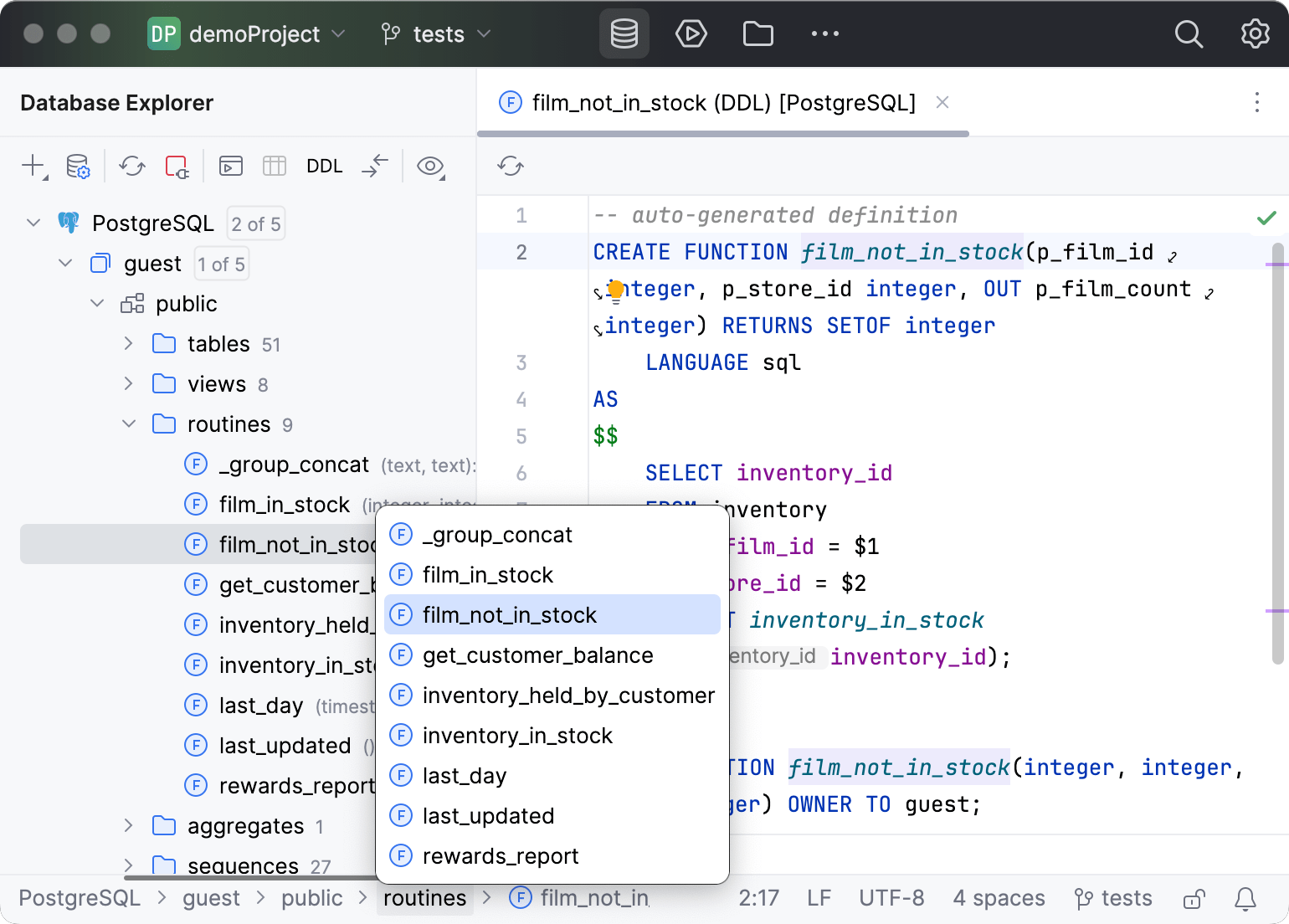Open the notifications bell in status bar

point(1245,898)
